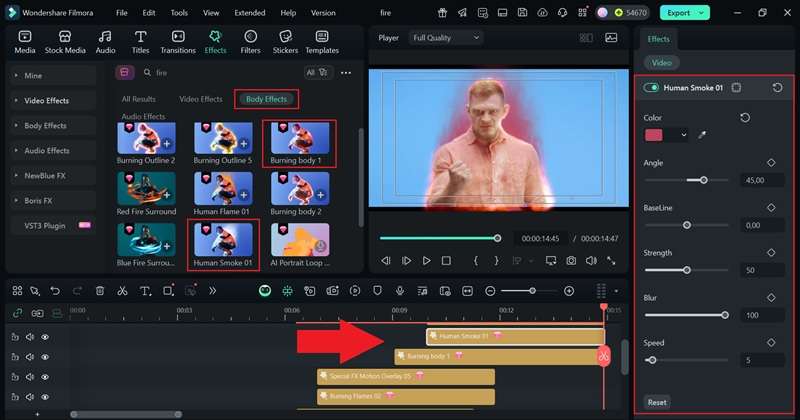The image size is (800, 420).
Task: Select the Human Smoke 01 timeline clip
Action: (515, 336)
